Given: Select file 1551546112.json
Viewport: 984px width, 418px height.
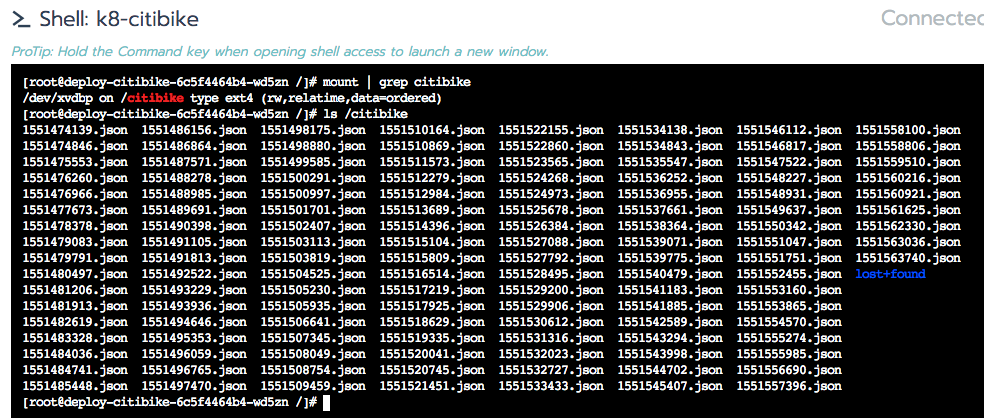Looking at the screenshot, I should tap(789, 131).
